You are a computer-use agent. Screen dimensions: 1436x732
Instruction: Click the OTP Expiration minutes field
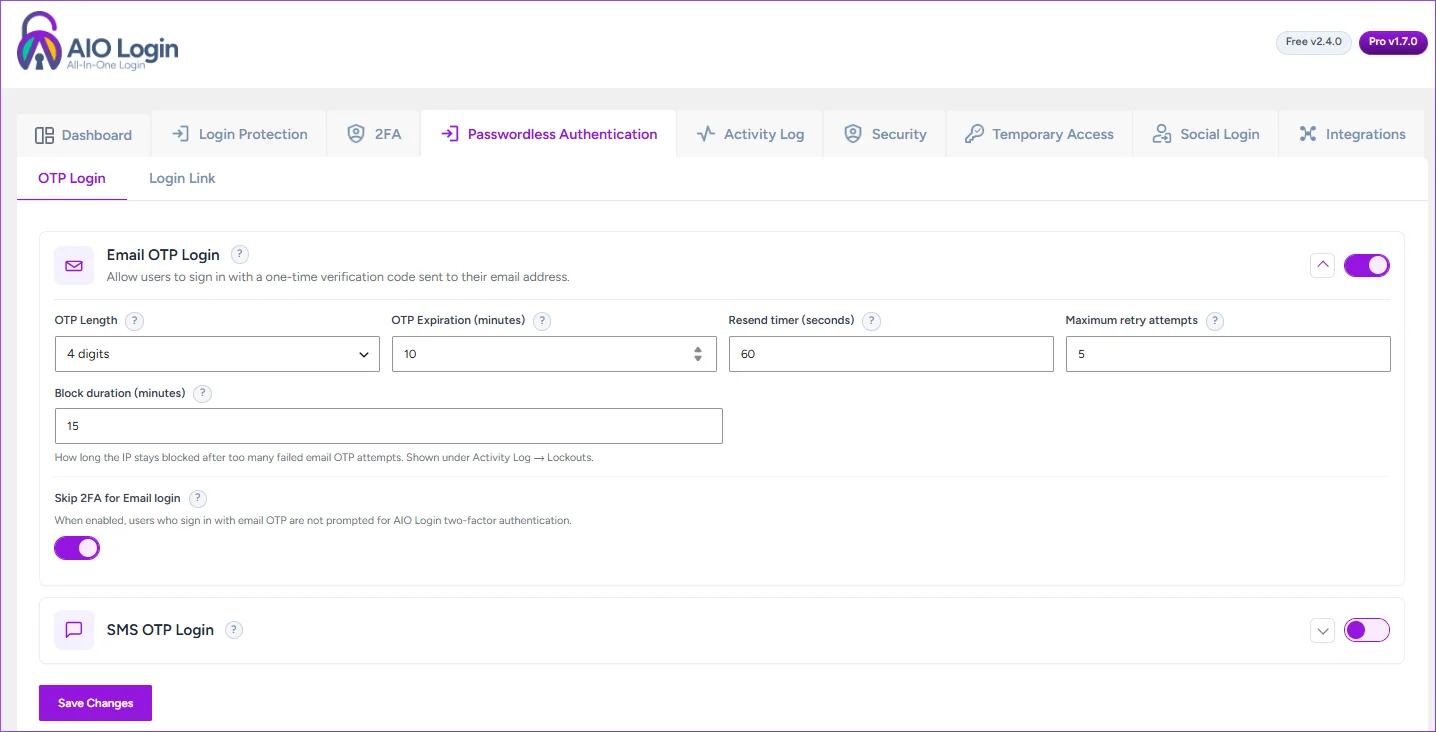tap(554, 354)
